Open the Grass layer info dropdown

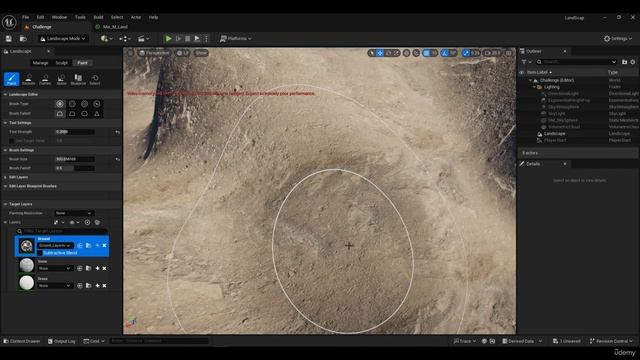click(56, 286)
